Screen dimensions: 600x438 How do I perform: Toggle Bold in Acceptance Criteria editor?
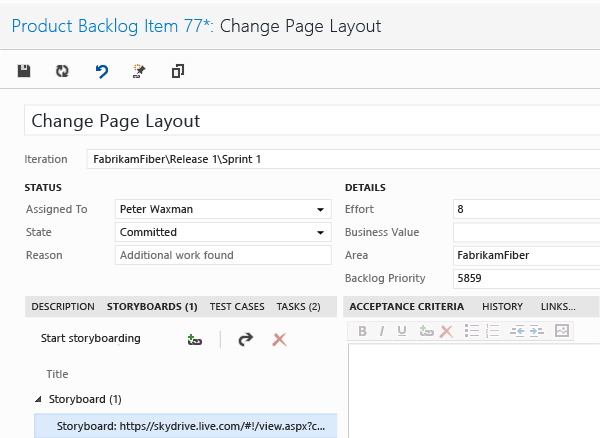(x=362, y=331)
